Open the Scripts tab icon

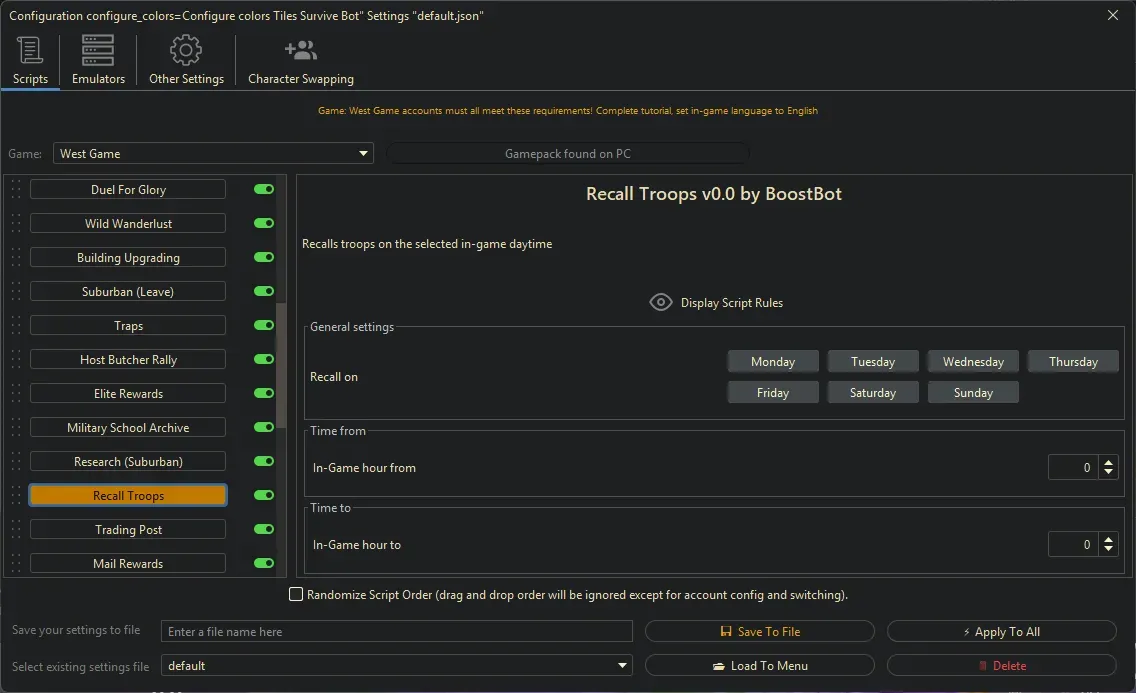tap(30, 51)
